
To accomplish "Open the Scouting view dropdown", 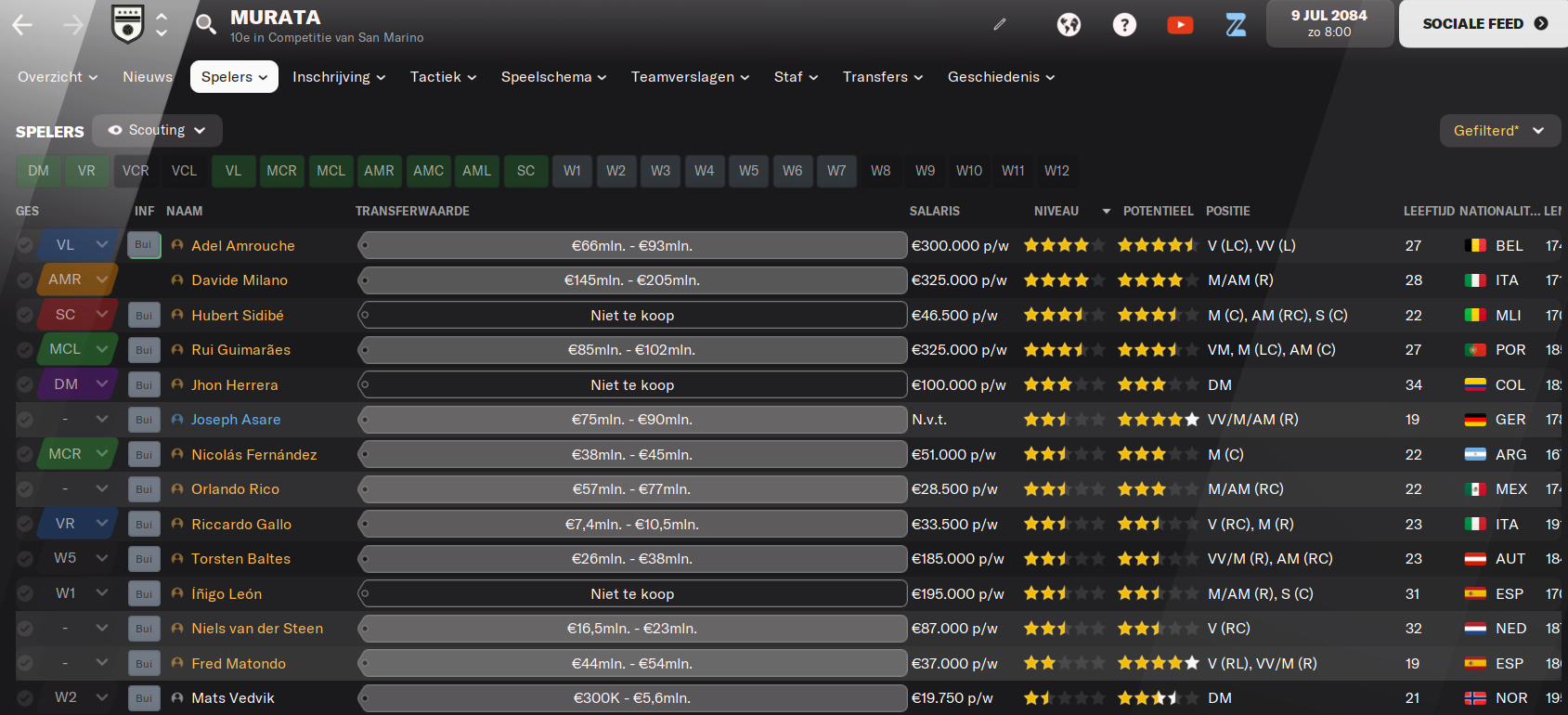I will [157, 130].
